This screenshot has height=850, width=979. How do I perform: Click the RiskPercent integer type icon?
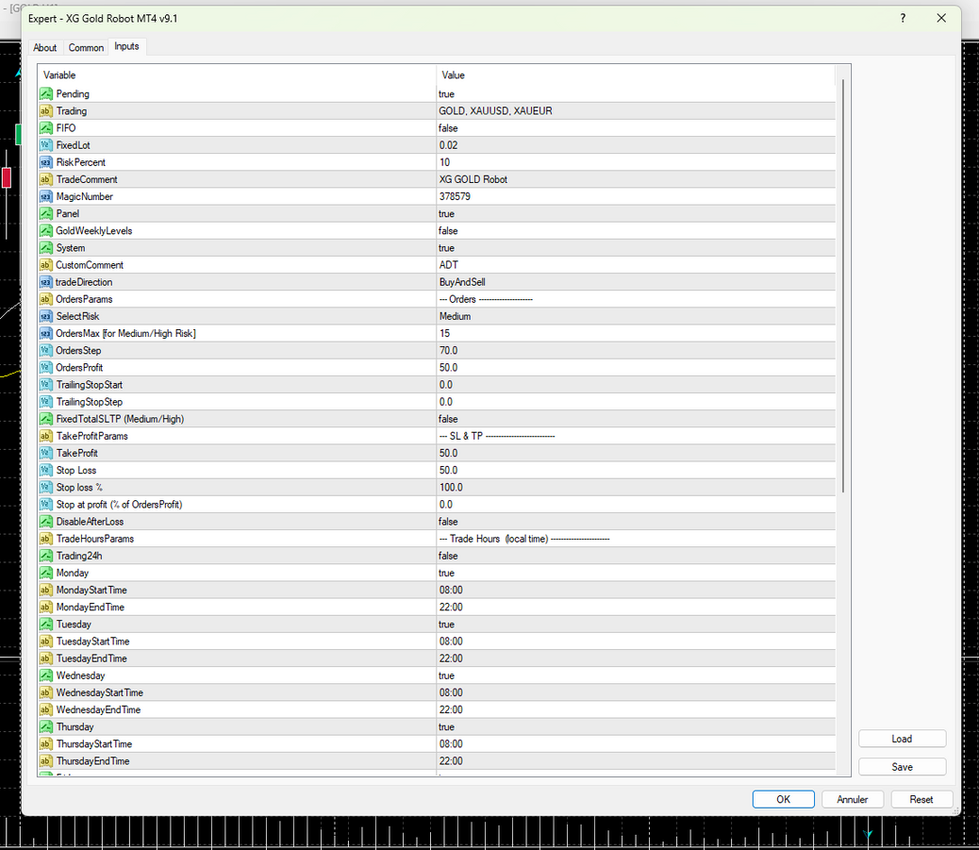pyautogui.click(x=46, y=162)
